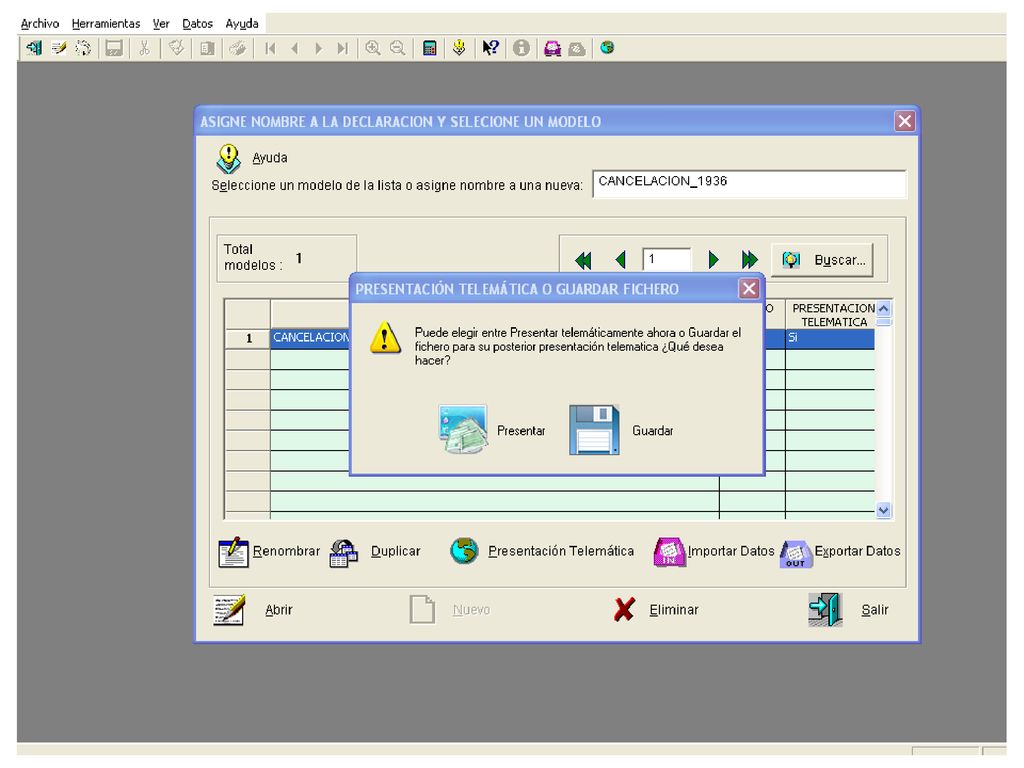
Task: Click the zoom in magnifier icon
Action: point(373,48)
